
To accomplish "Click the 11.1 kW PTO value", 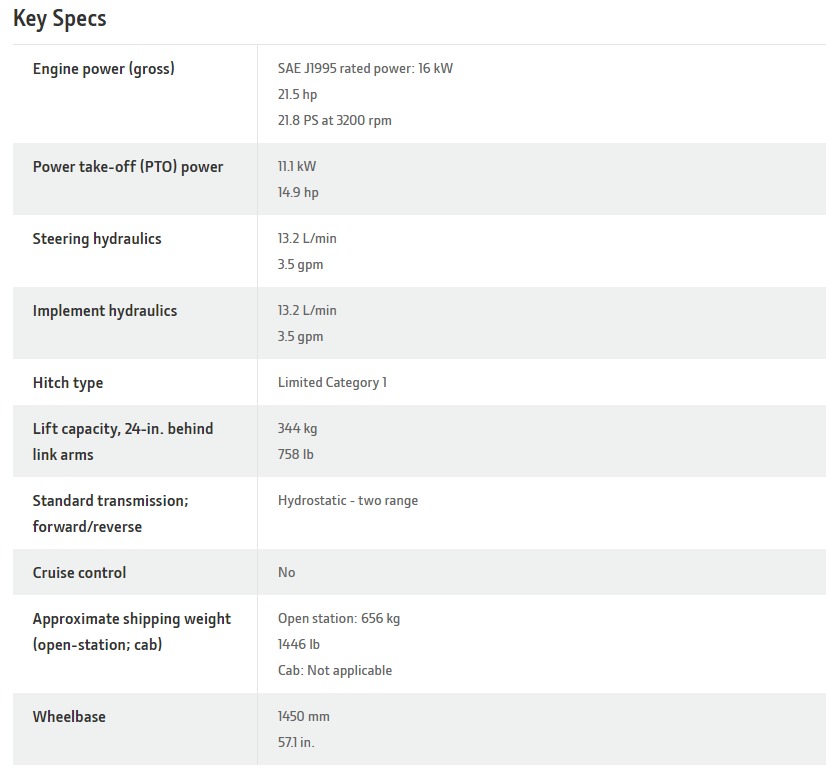I will [x=297, y=167].
